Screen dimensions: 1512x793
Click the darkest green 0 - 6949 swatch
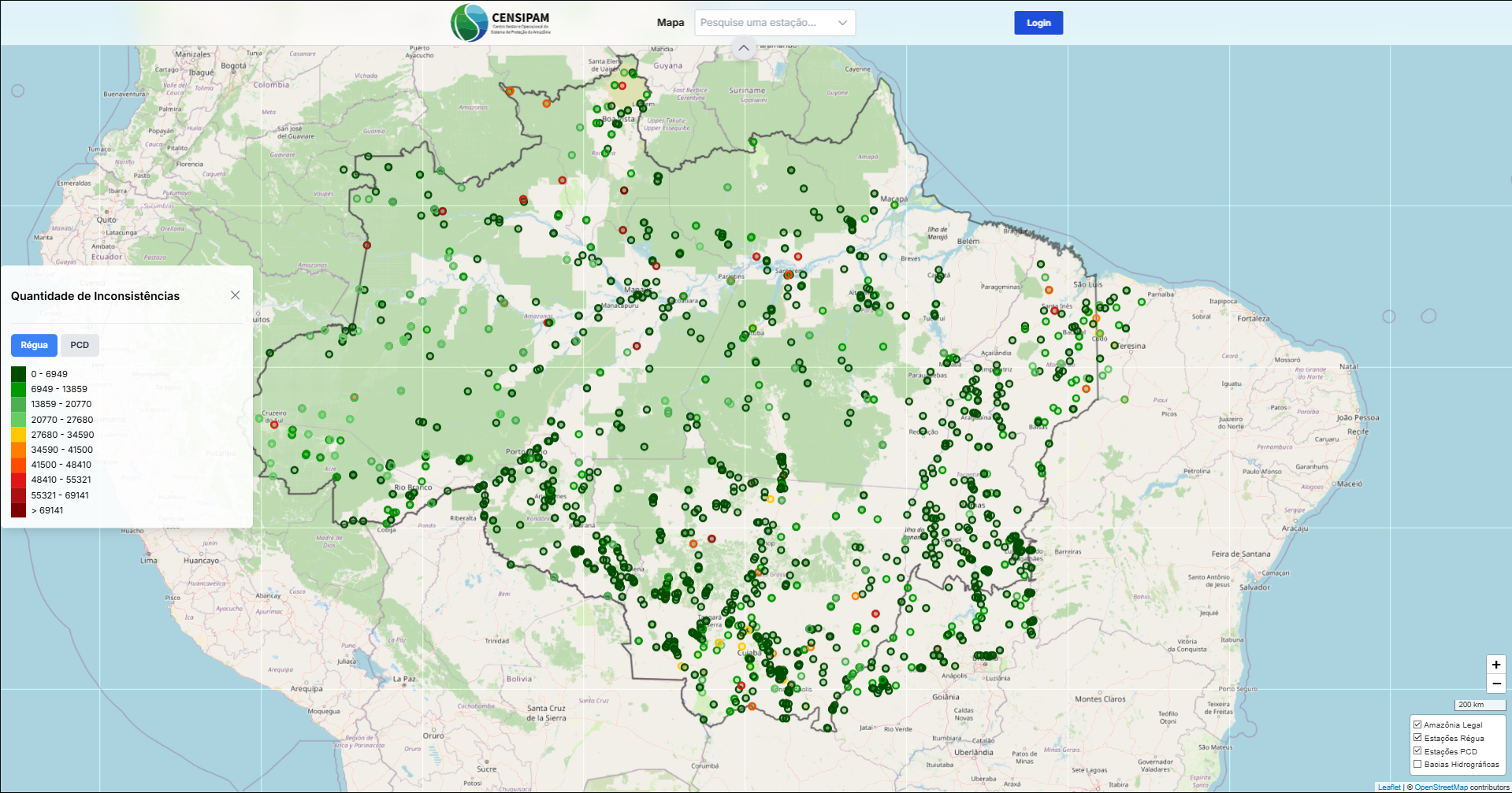(x=19, y=374)
